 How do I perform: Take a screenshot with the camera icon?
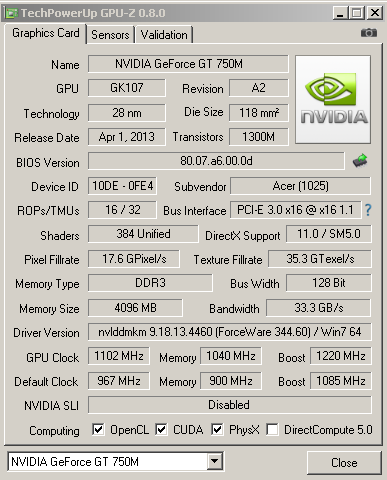369,33
